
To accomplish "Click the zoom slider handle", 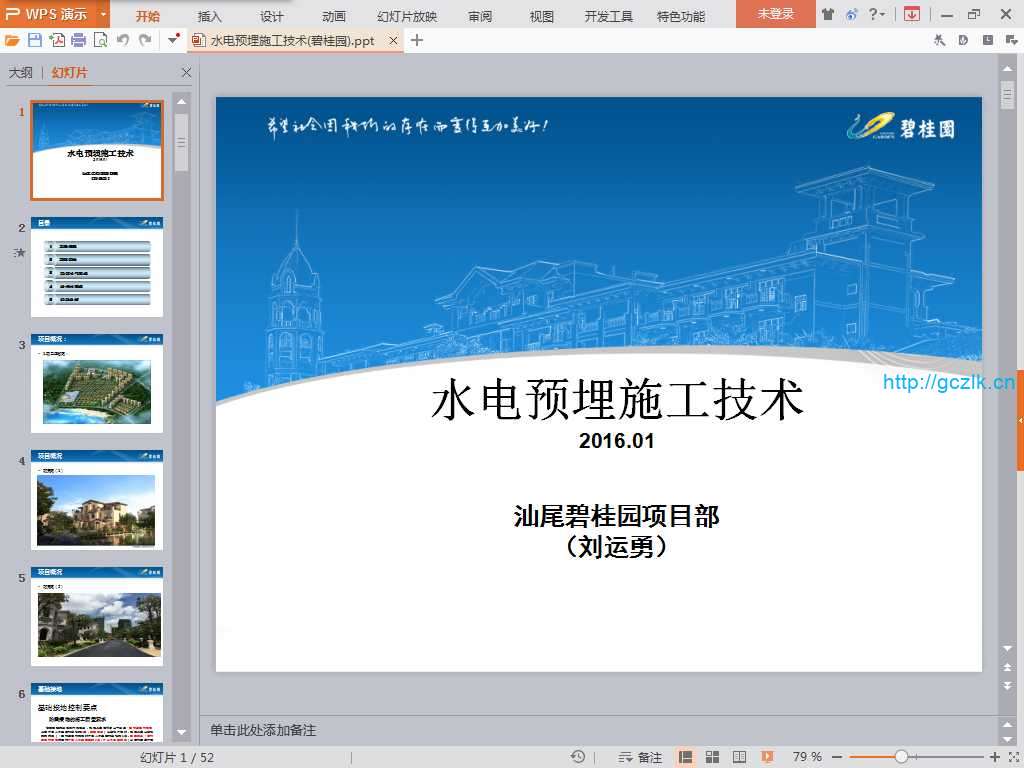I will pos(901,757).
